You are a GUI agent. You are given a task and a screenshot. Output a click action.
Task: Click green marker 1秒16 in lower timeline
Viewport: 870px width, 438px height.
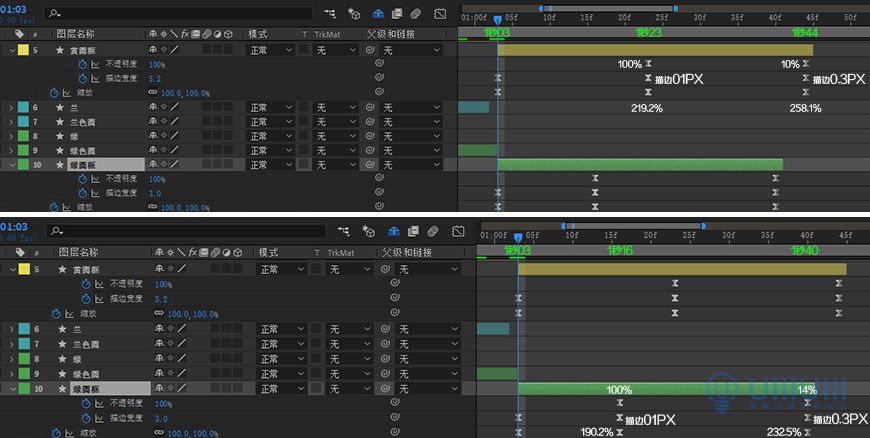pyautogui.click(x=620, y=250)
